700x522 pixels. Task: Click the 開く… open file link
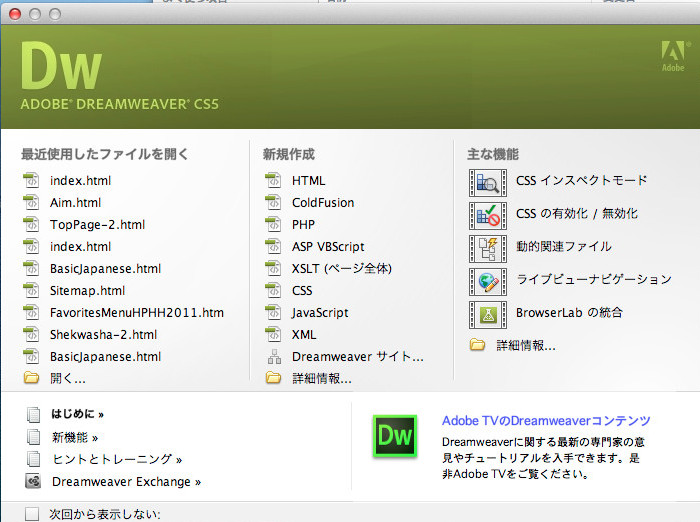pyautogui.click(x=67, y=379)
